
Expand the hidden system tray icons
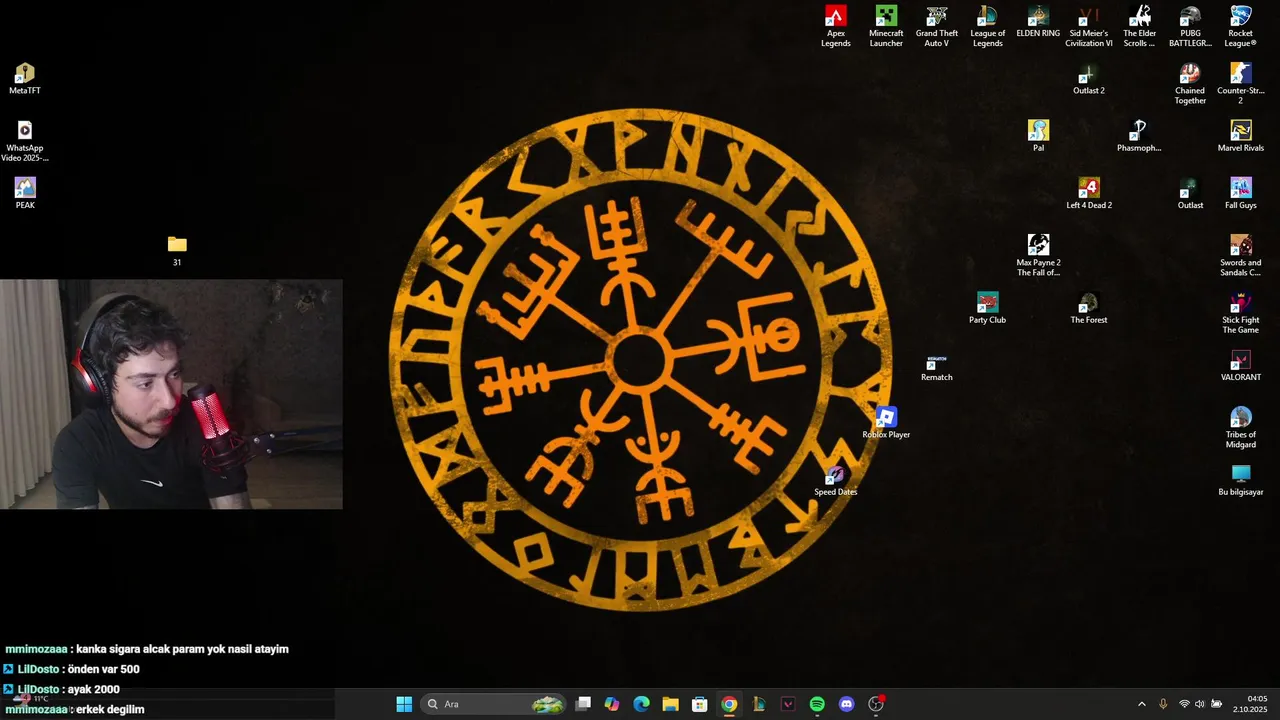[x=1142, y=704]
